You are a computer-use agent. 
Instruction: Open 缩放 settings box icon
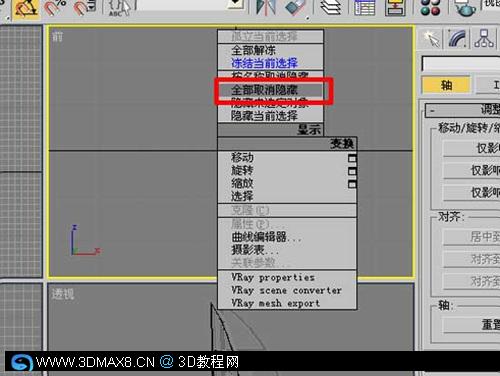(352, 184)
